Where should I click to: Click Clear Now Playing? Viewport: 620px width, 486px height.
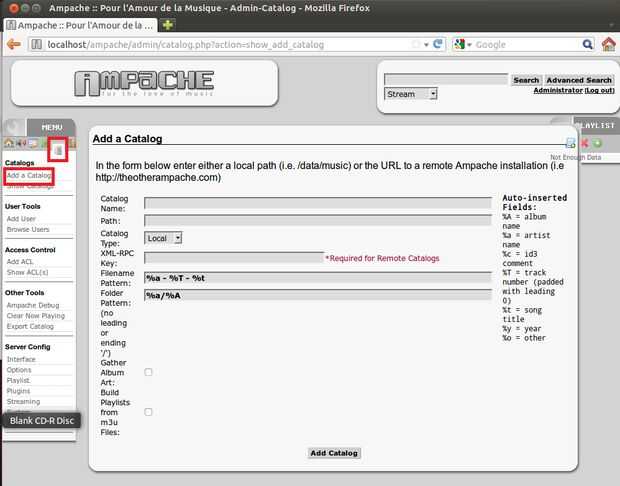click(36, 316)
